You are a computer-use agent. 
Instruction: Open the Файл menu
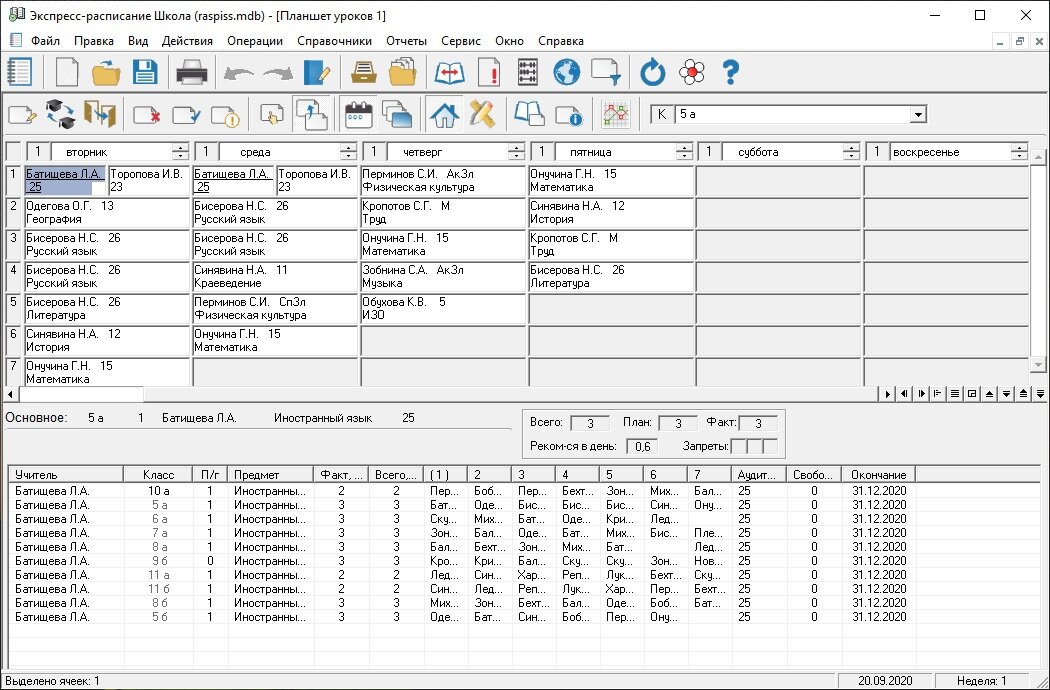(x=46, y=41)
